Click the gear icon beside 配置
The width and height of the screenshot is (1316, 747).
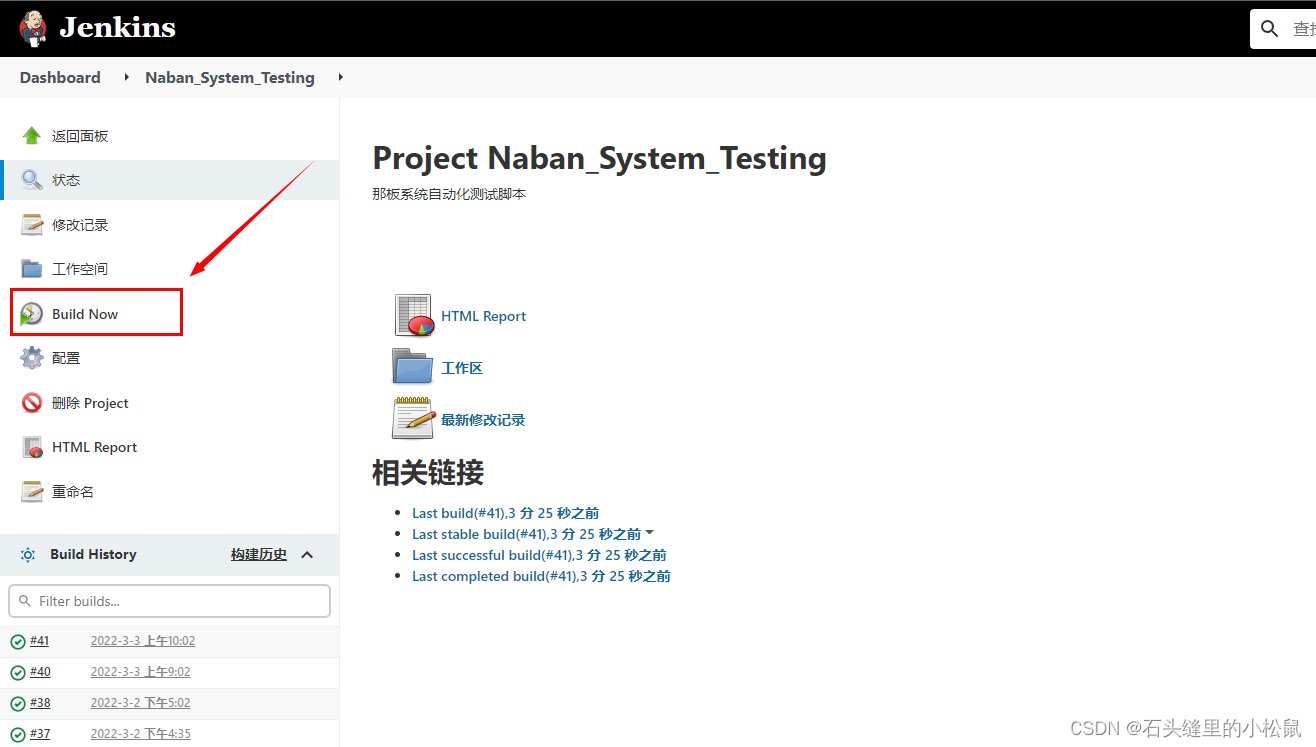click(32, 358)
